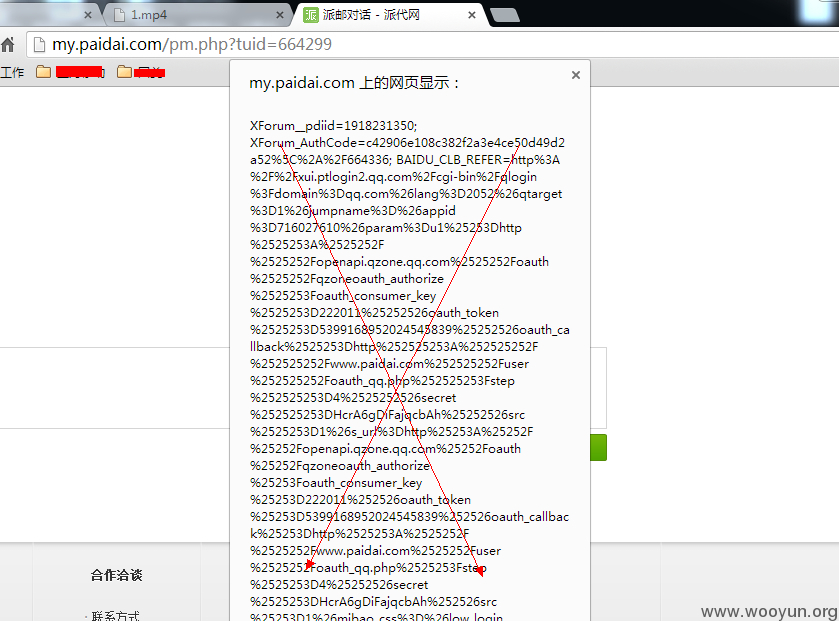The width and height of the screenshot is (839, 621).
Task: Click the green 派 favicon on active tab
Action: click(310, 15)
